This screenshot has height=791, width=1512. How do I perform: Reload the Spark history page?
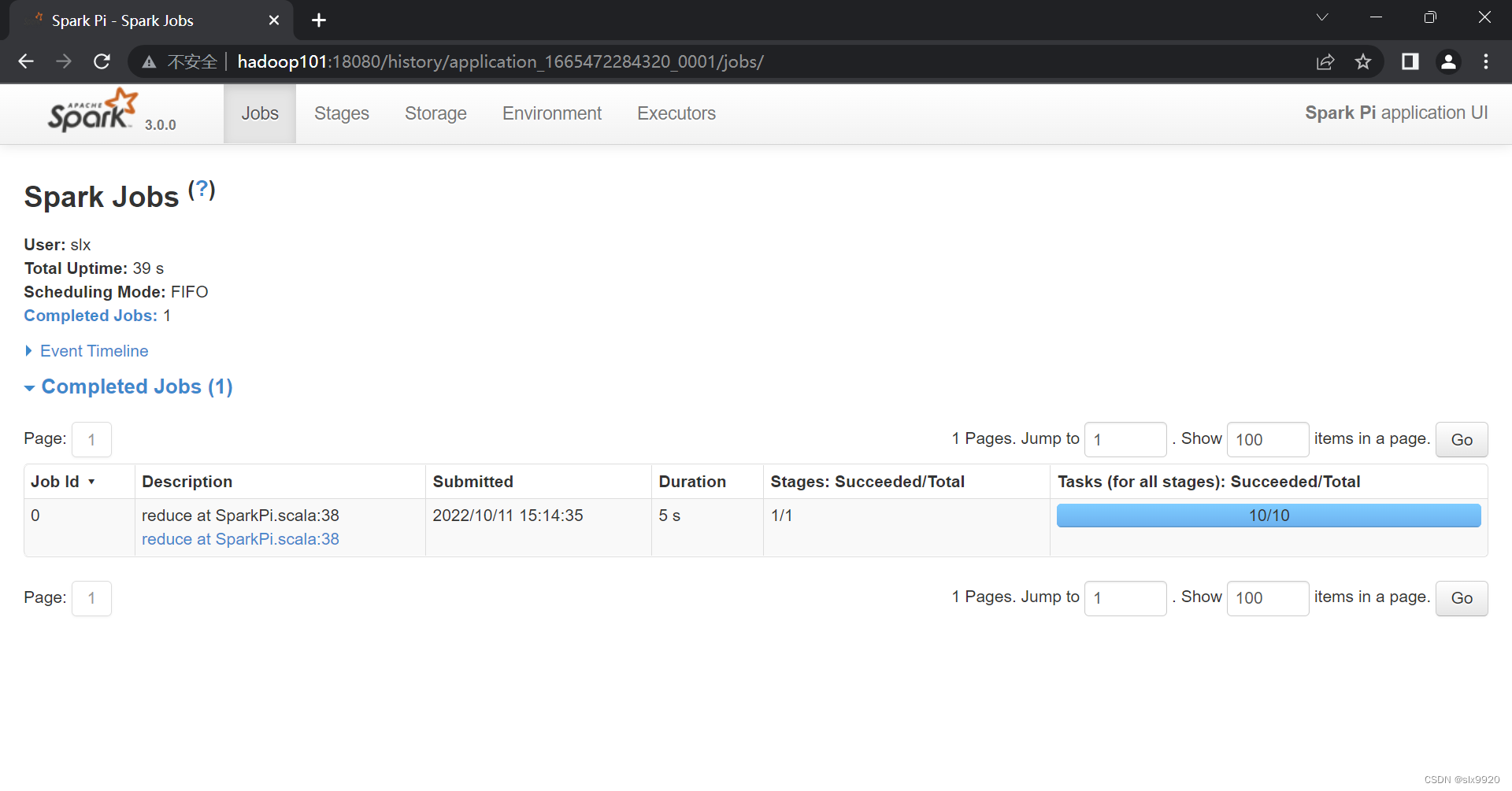click(x=102, y=61)
